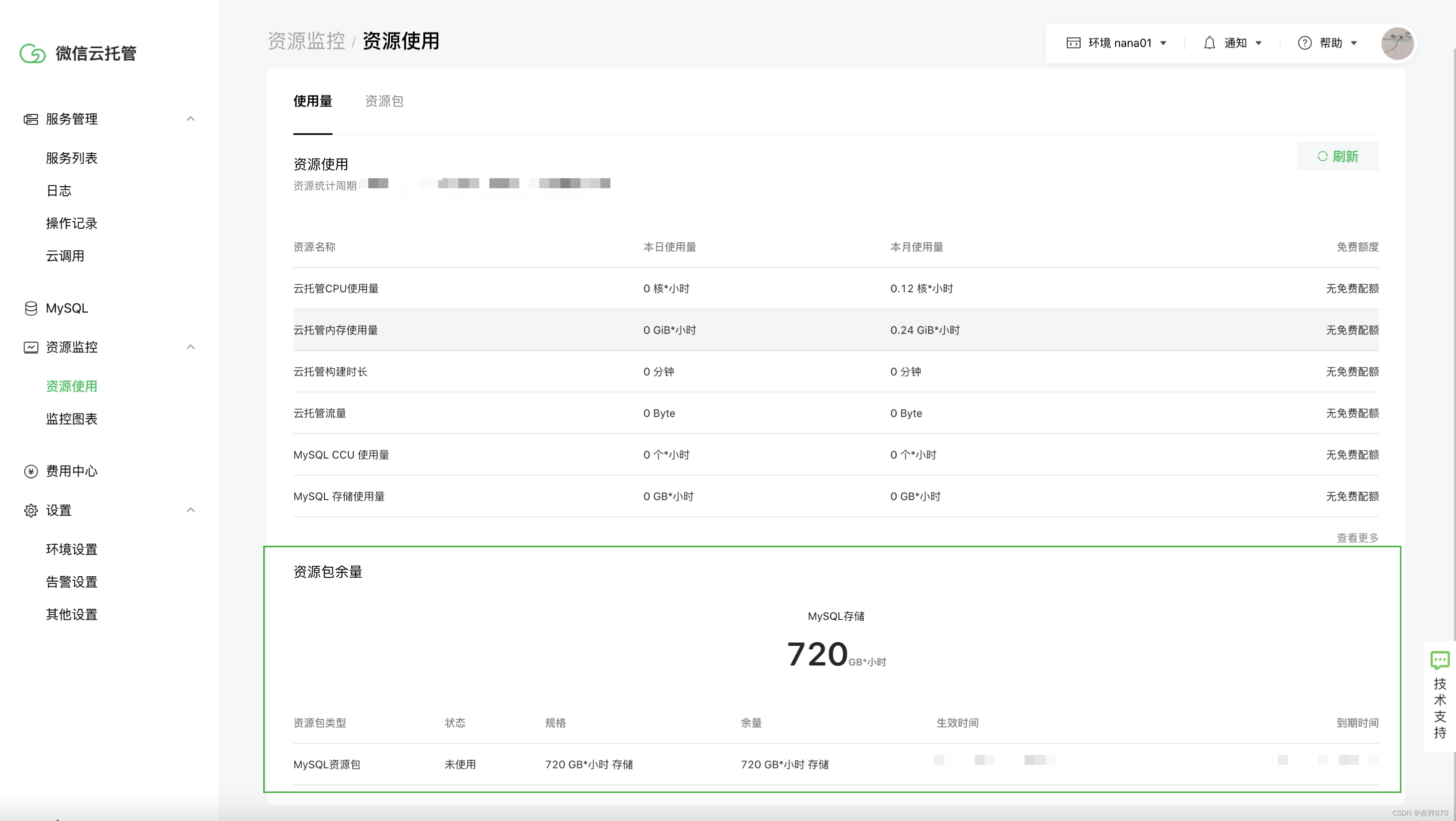Open 监控图表 in the sidebar
The width and height of the screenshot is (1456, 821).
point(72,419)
